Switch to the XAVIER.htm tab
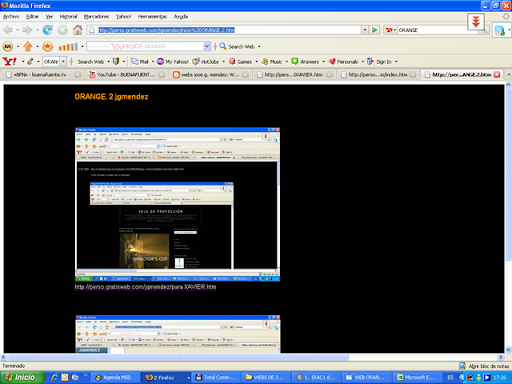The height and width of the screenshot is (384, 512). coord(295,75)
